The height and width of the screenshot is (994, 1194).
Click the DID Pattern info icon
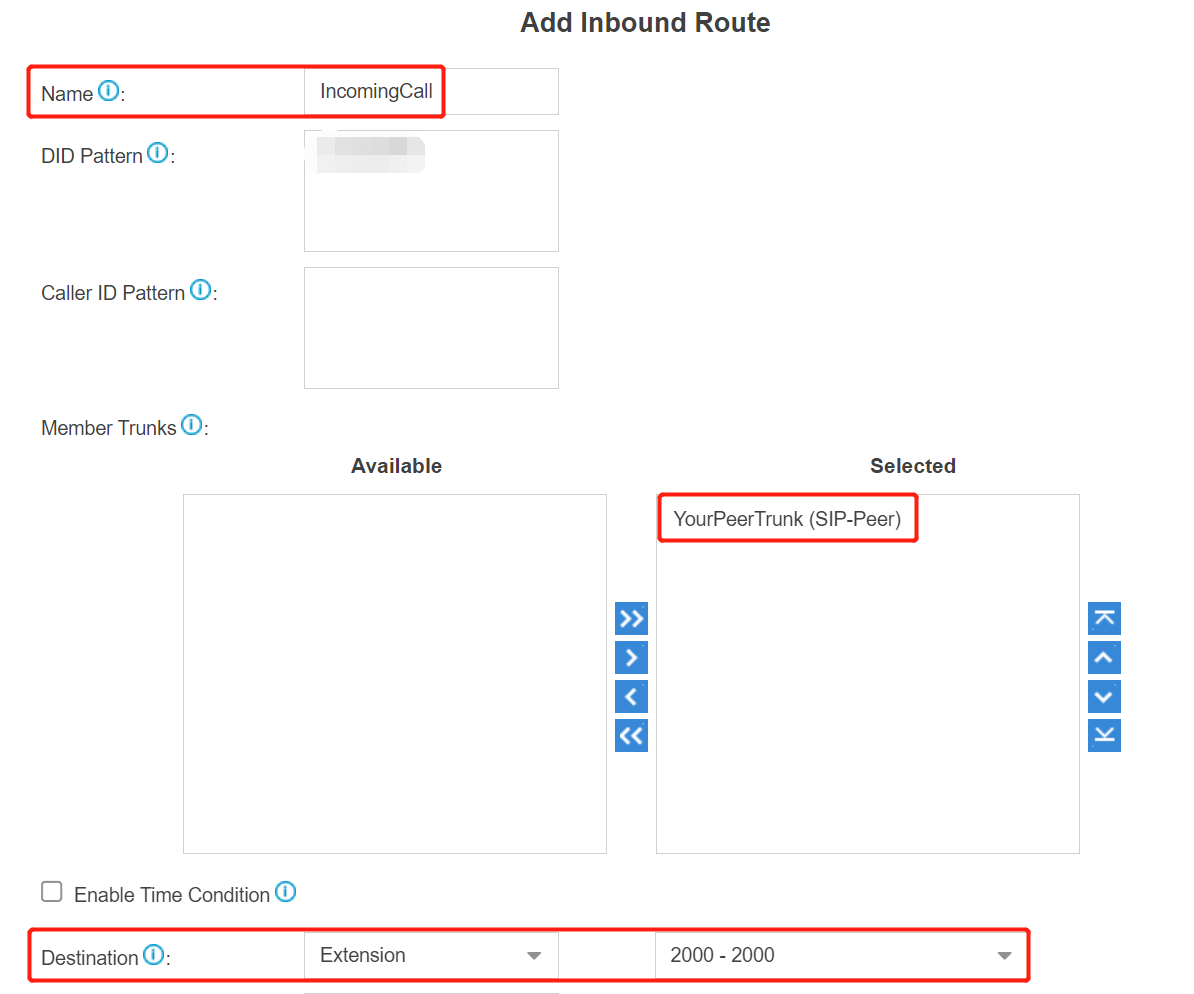click(x=158, y=152)
